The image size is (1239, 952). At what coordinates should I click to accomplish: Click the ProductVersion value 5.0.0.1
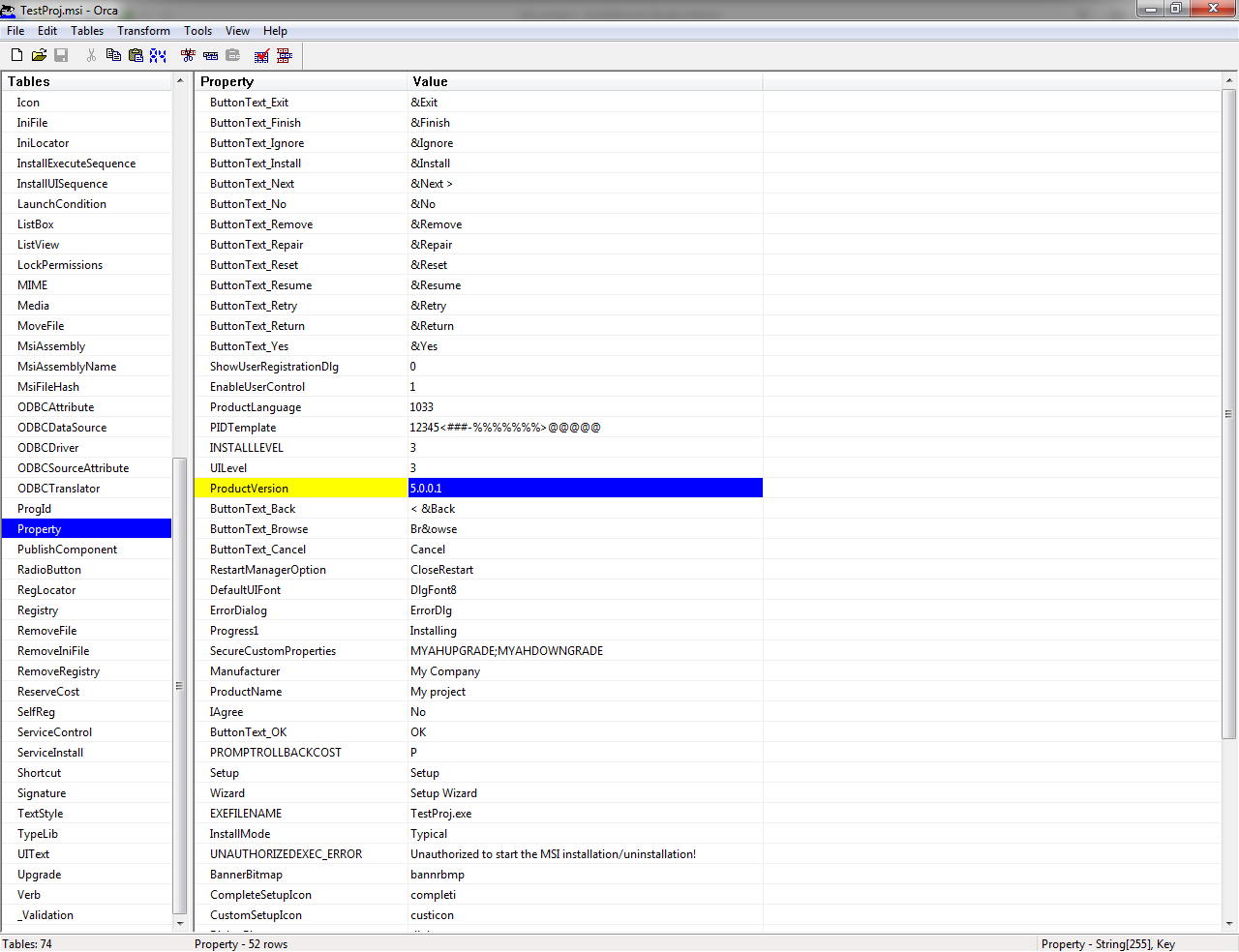586,489
